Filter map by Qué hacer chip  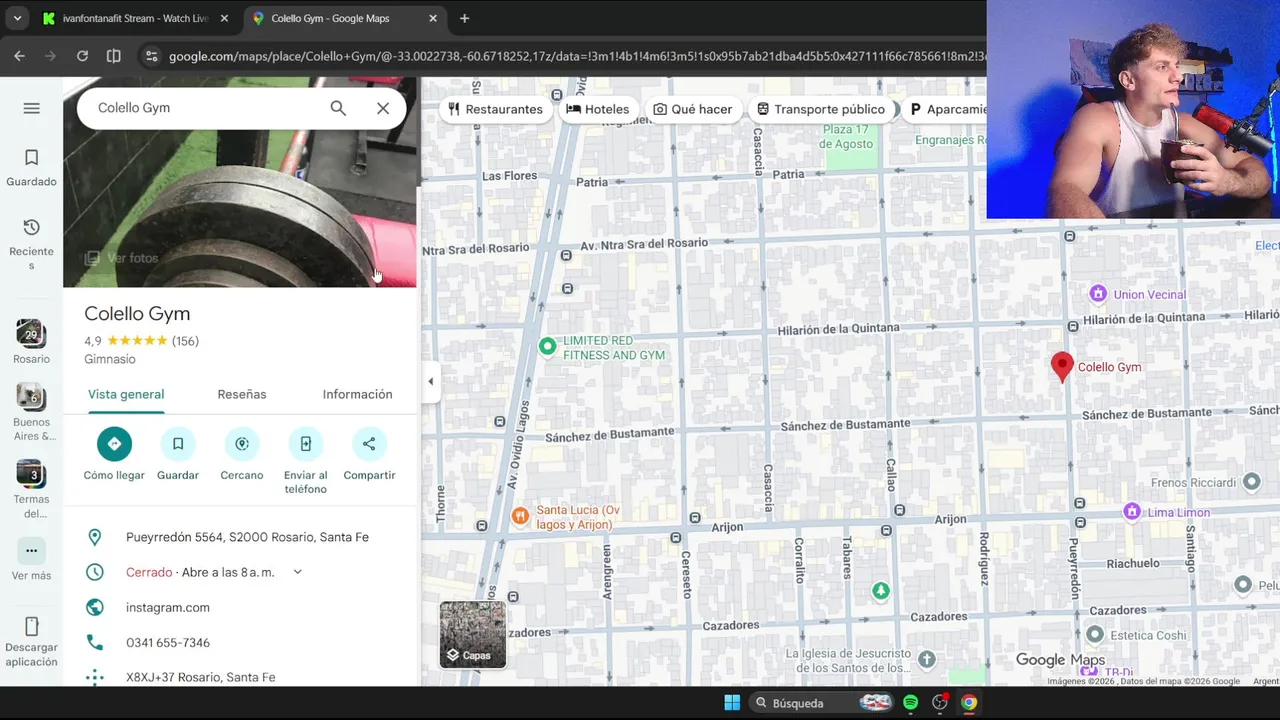(x=693, y=109)
